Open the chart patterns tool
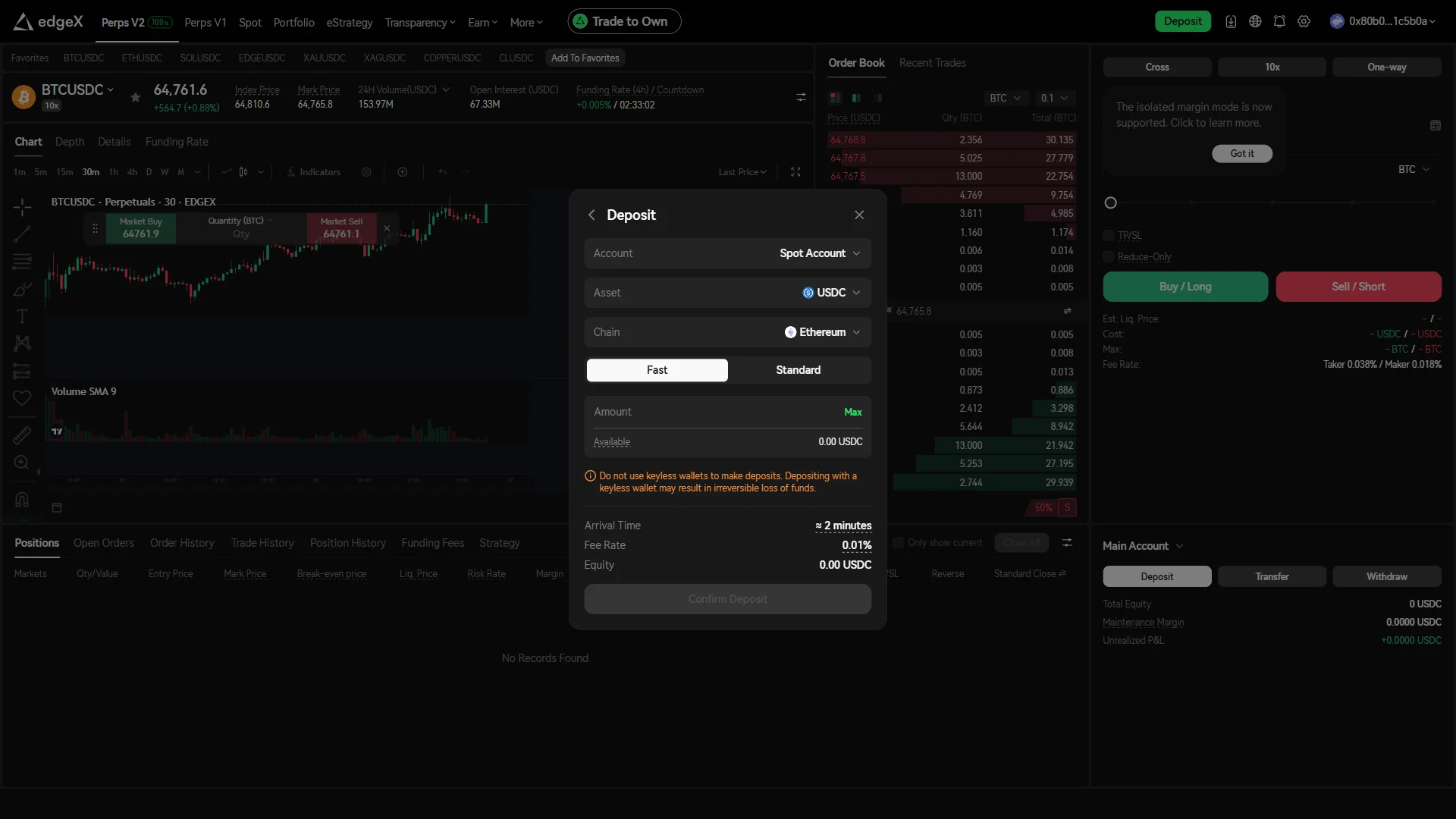Screen dimensions: 1456x819 tap(22, 344)
